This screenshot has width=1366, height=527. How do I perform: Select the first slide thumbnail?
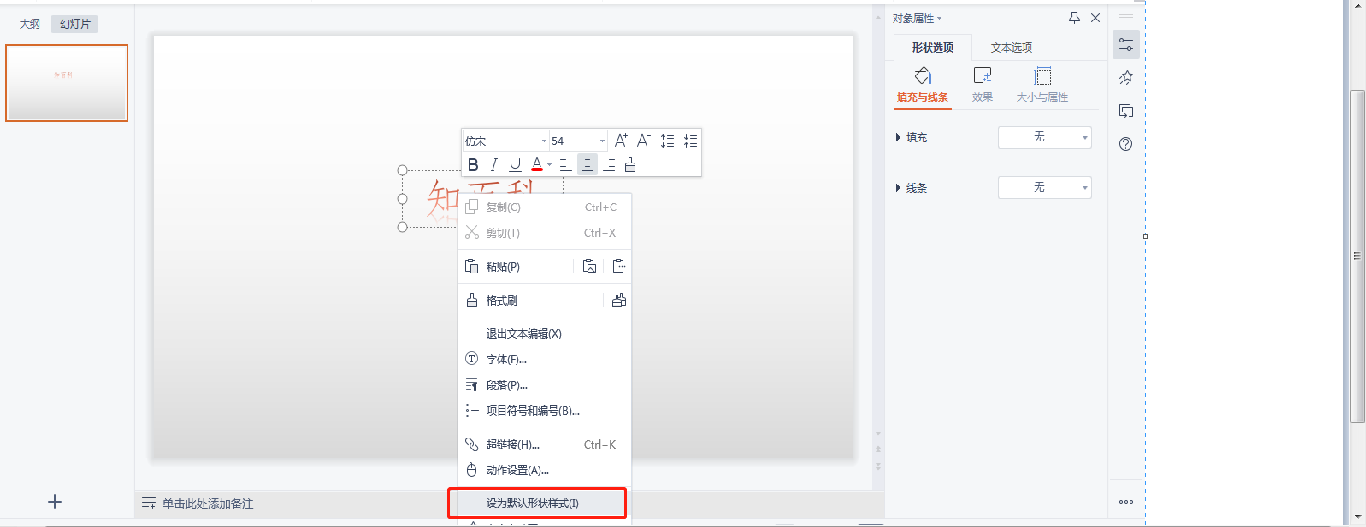point(67,83)
